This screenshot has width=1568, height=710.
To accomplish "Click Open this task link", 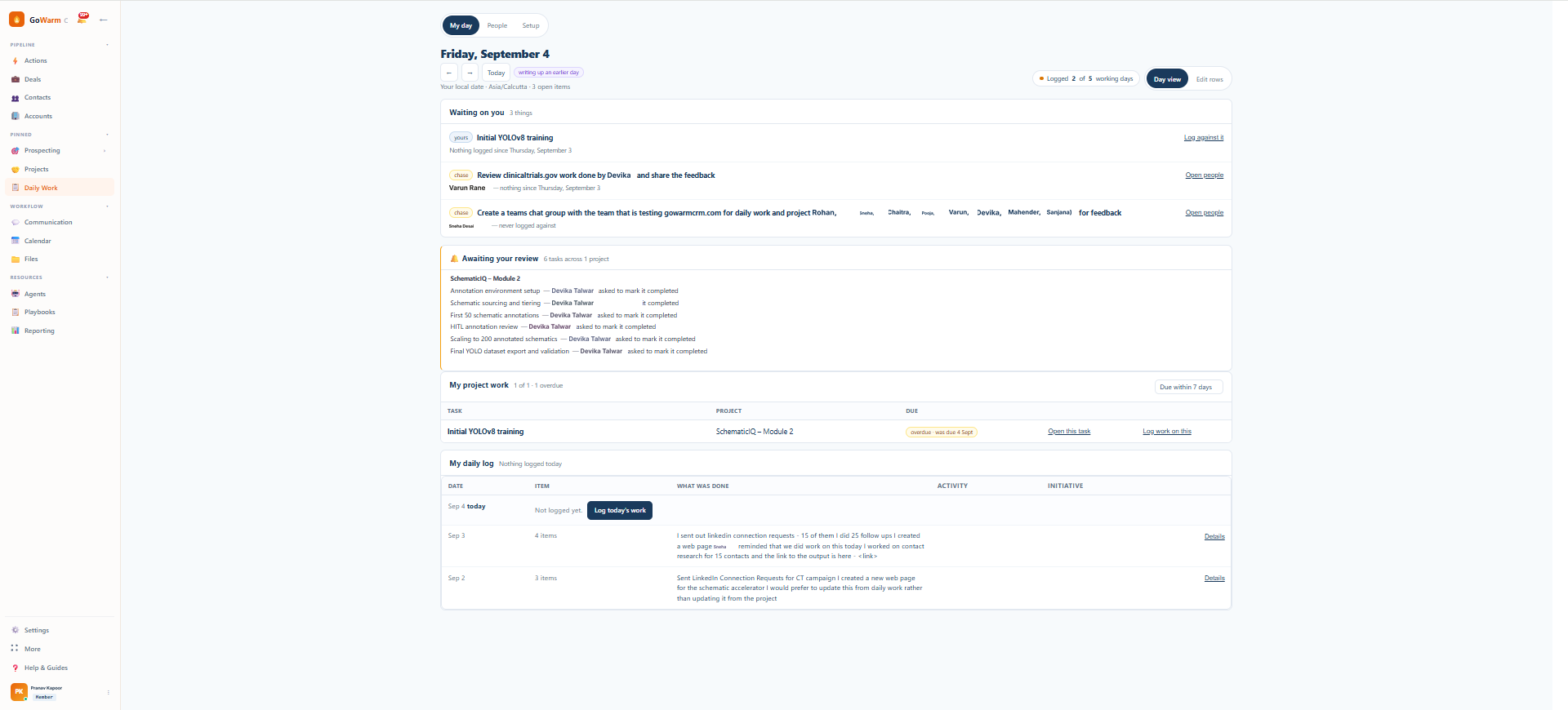I will point(1069,432).
